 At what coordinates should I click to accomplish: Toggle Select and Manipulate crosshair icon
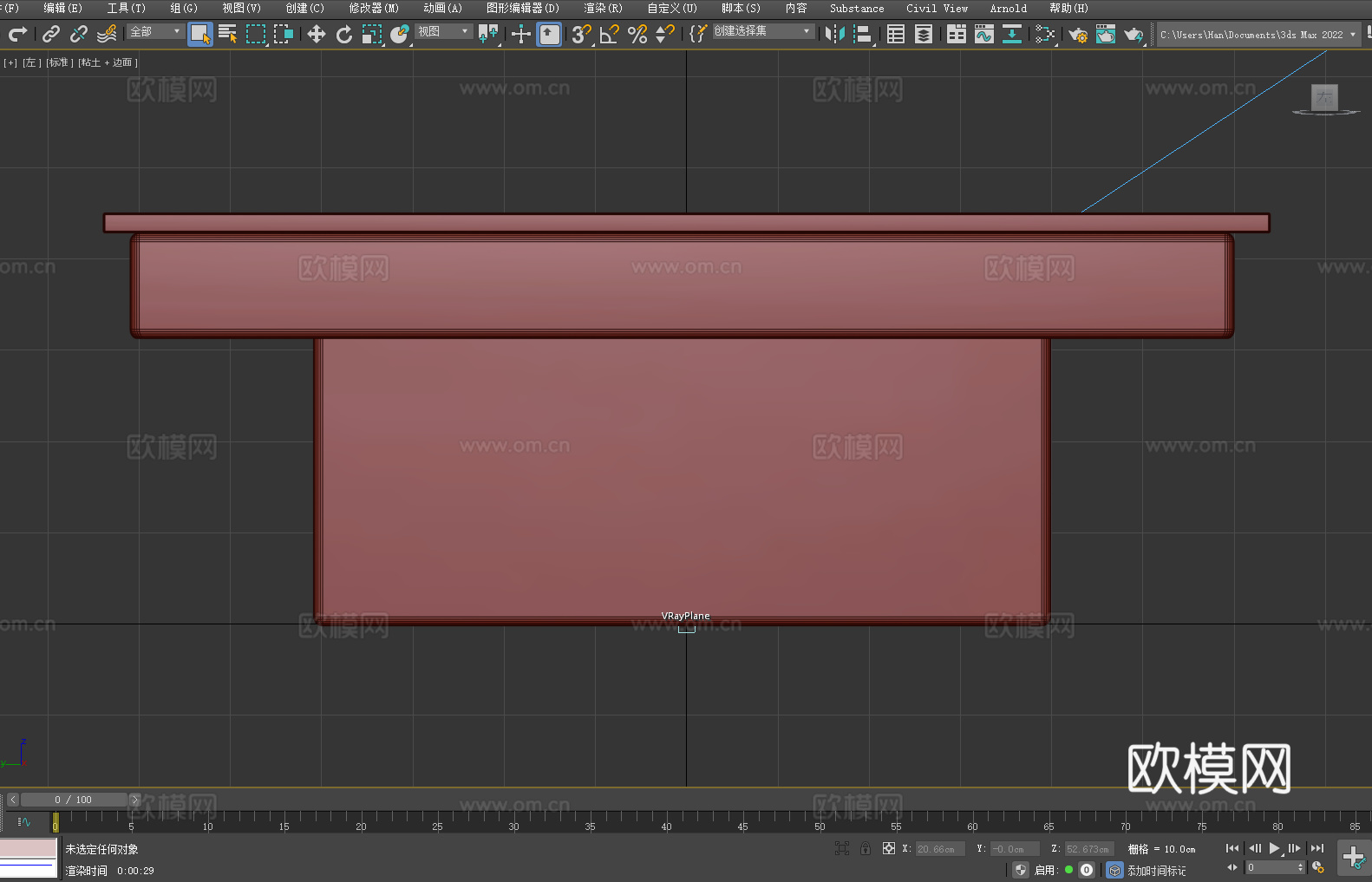point(521,34)
